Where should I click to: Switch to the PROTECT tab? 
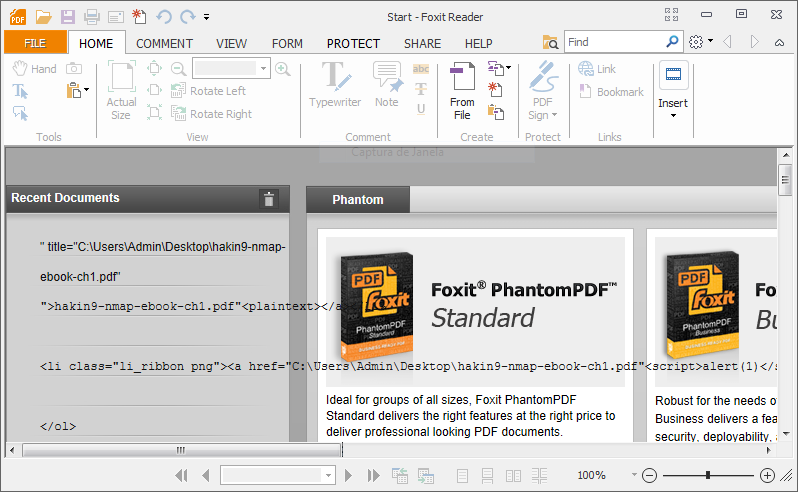pos(353,44)
